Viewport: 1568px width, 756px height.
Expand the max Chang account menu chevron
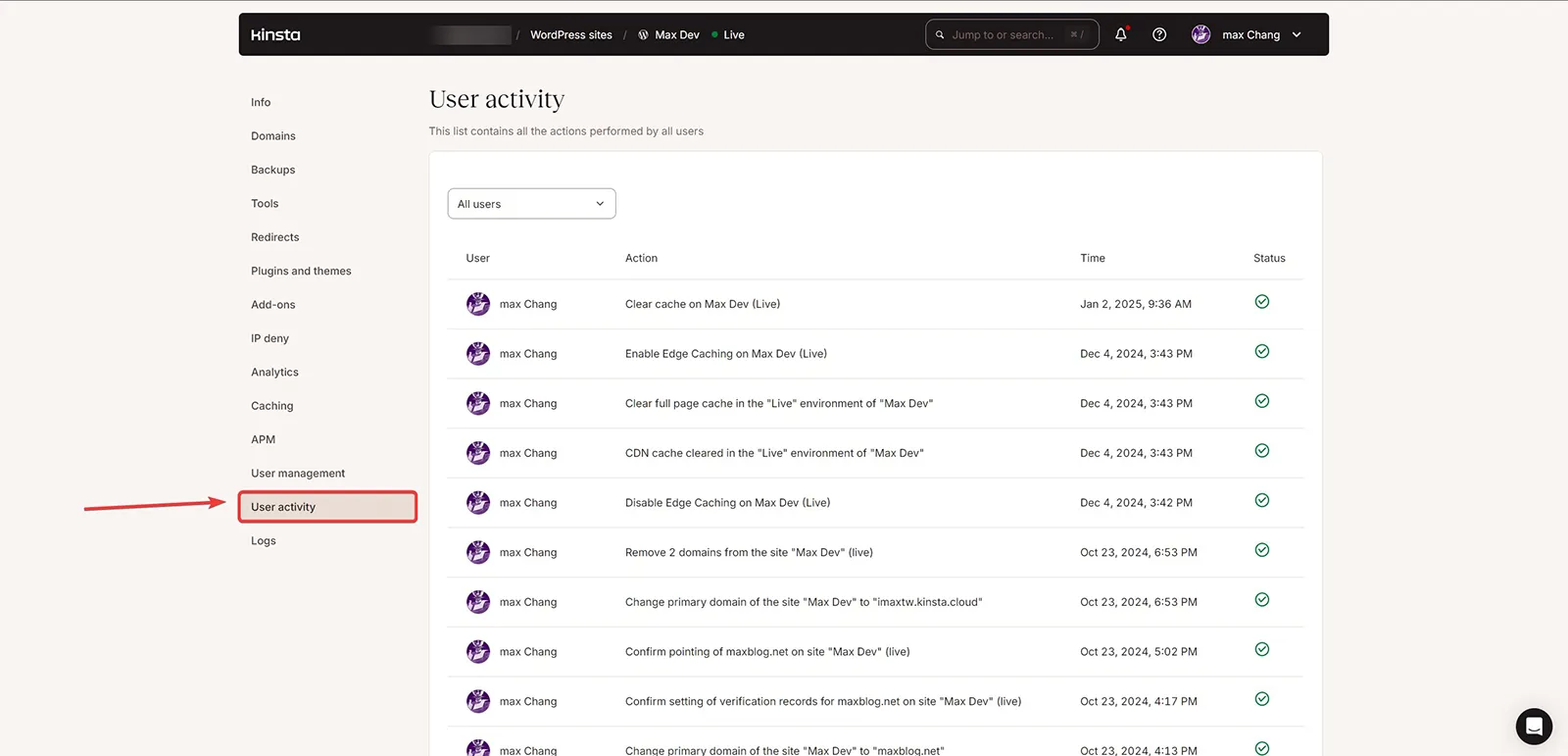coord(1297,34)
